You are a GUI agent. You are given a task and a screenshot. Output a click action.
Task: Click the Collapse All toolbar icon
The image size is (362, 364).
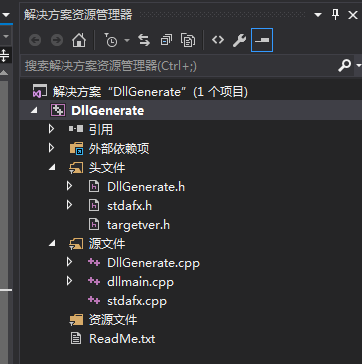tap(166, 40)
